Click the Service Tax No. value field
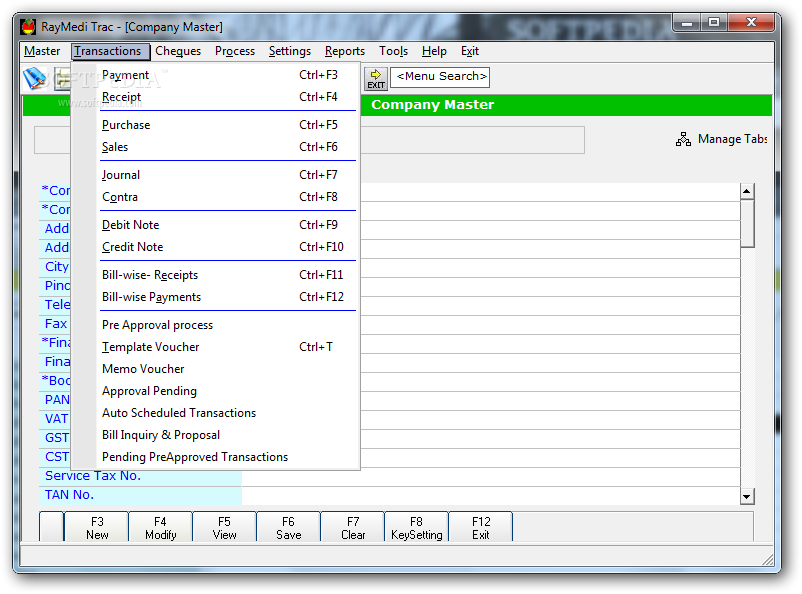Viewport: 802px width, 594px height. [491, 476]
